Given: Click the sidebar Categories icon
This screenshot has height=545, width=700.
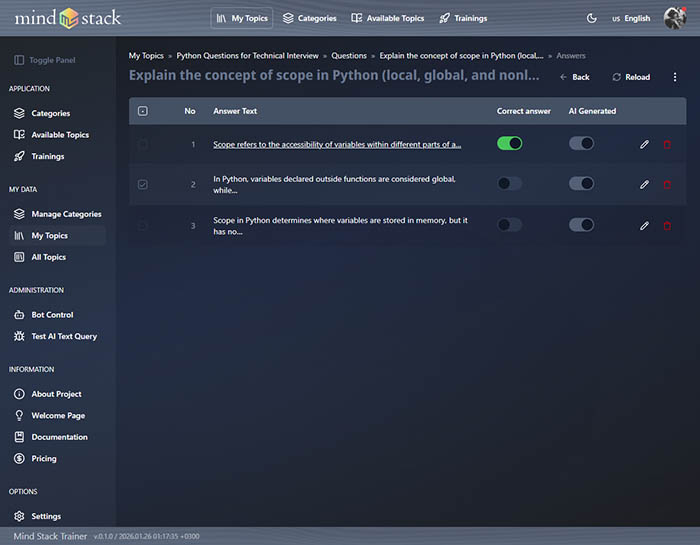Looking at the screenshot, I should pos(19,113).
